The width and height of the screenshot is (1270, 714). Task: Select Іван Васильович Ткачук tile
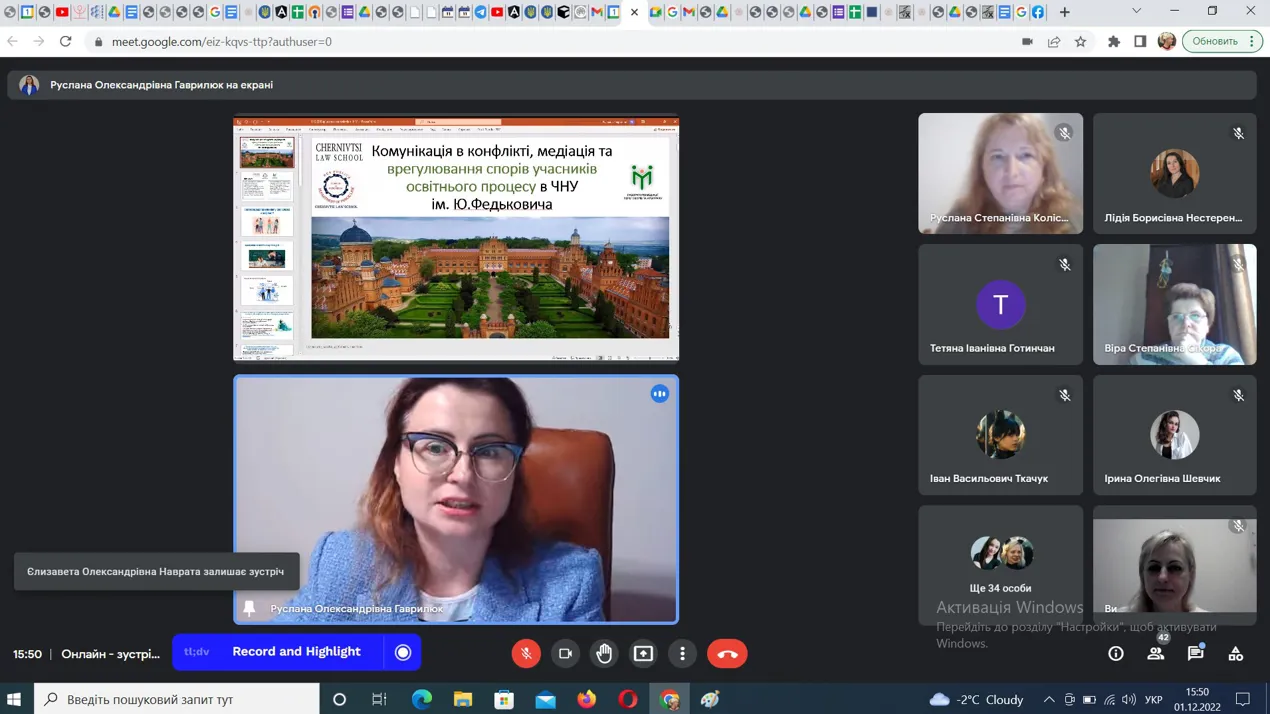(x=1000, y=434)
